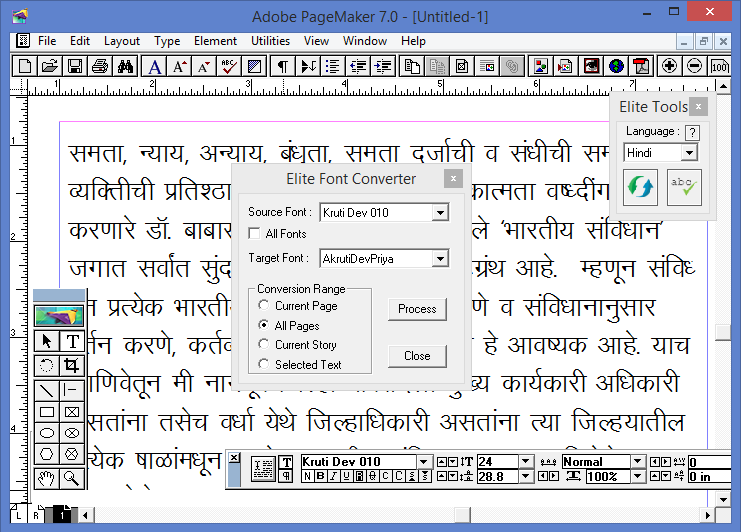This screenshot has height=532, width=741.
Task: Switch control palette to paragraph view
Action: (x=286, y=476)
